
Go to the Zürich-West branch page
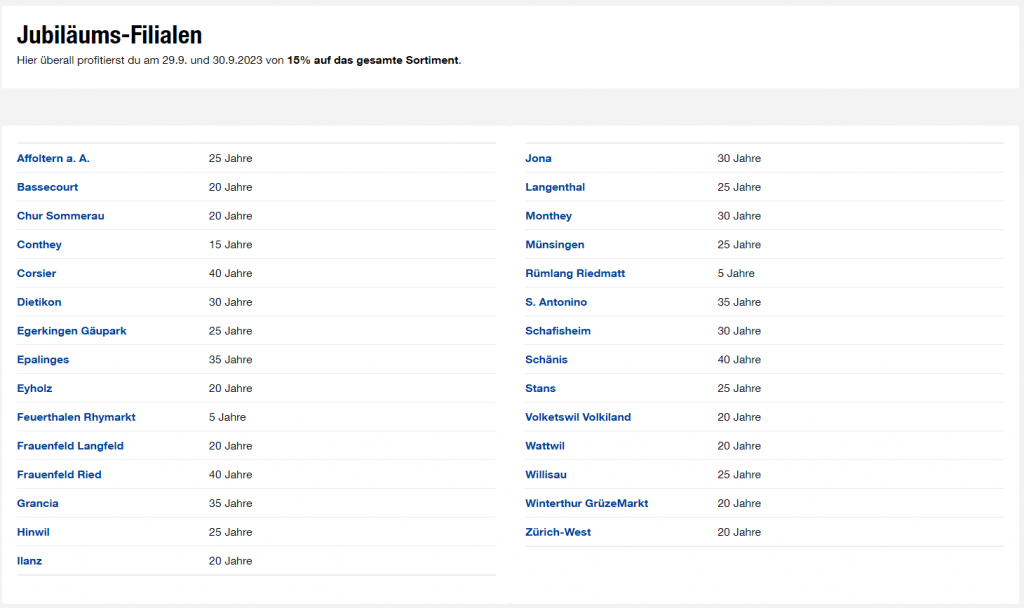click(558, 532)
